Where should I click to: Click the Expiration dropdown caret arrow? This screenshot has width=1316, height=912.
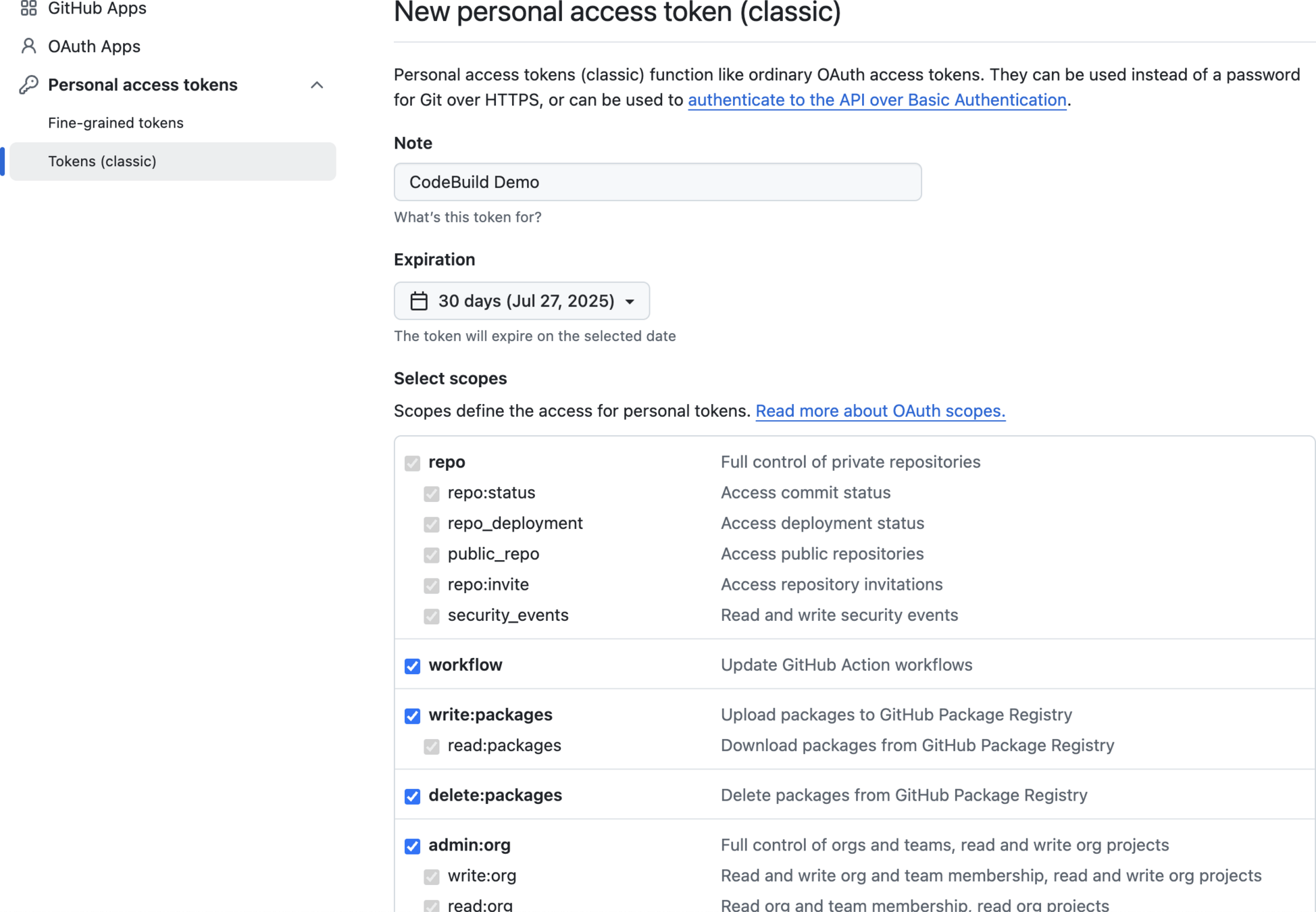point(630,301)
